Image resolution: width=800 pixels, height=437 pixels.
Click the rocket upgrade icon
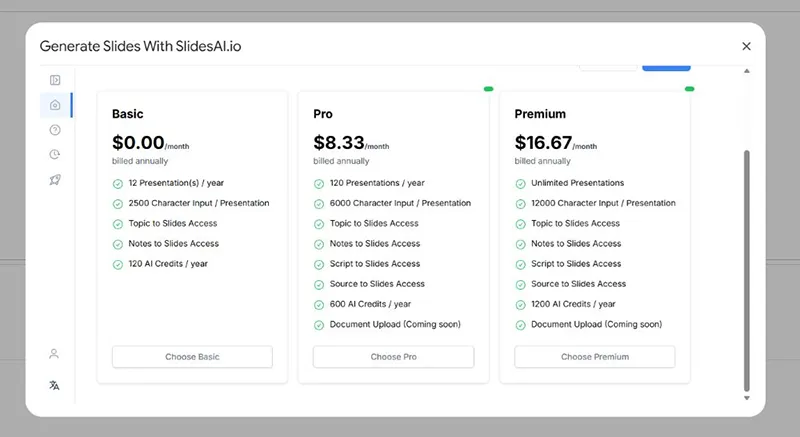pos(55,179)
